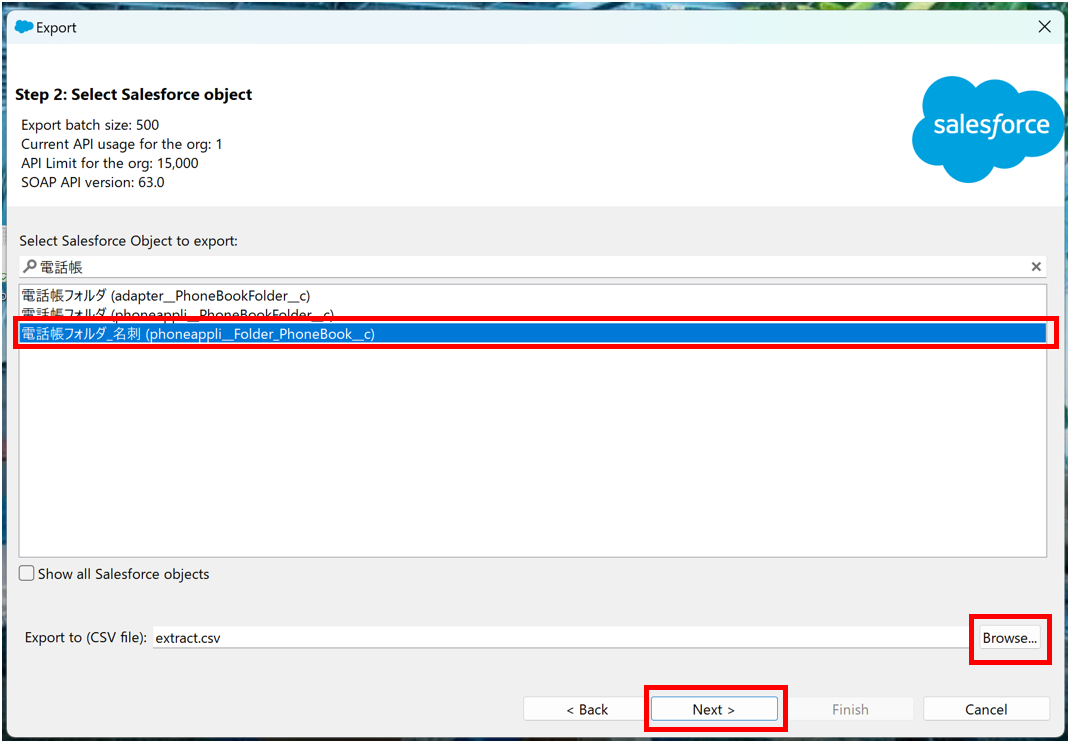The image size is (1068, 741).
Task: Close the Export dialog window
Action: click(x=1044, y=27)
